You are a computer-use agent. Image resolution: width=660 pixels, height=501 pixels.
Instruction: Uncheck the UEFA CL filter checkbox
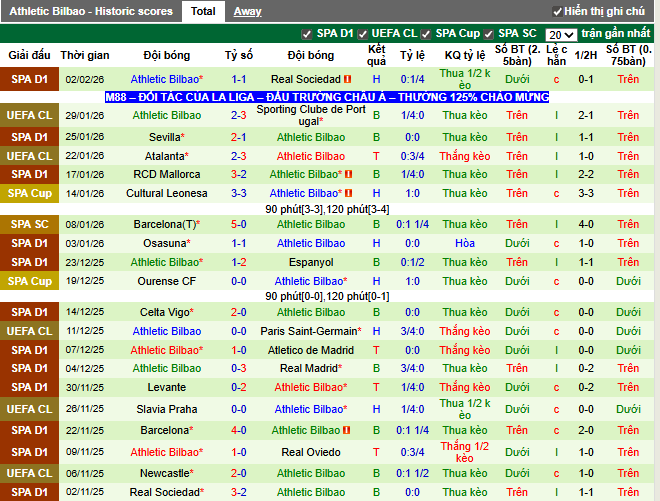tap(362, 34)
